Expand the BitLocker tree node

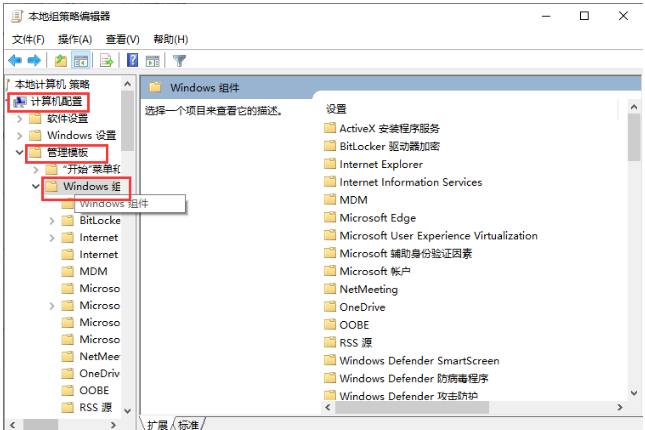(52, 221)
